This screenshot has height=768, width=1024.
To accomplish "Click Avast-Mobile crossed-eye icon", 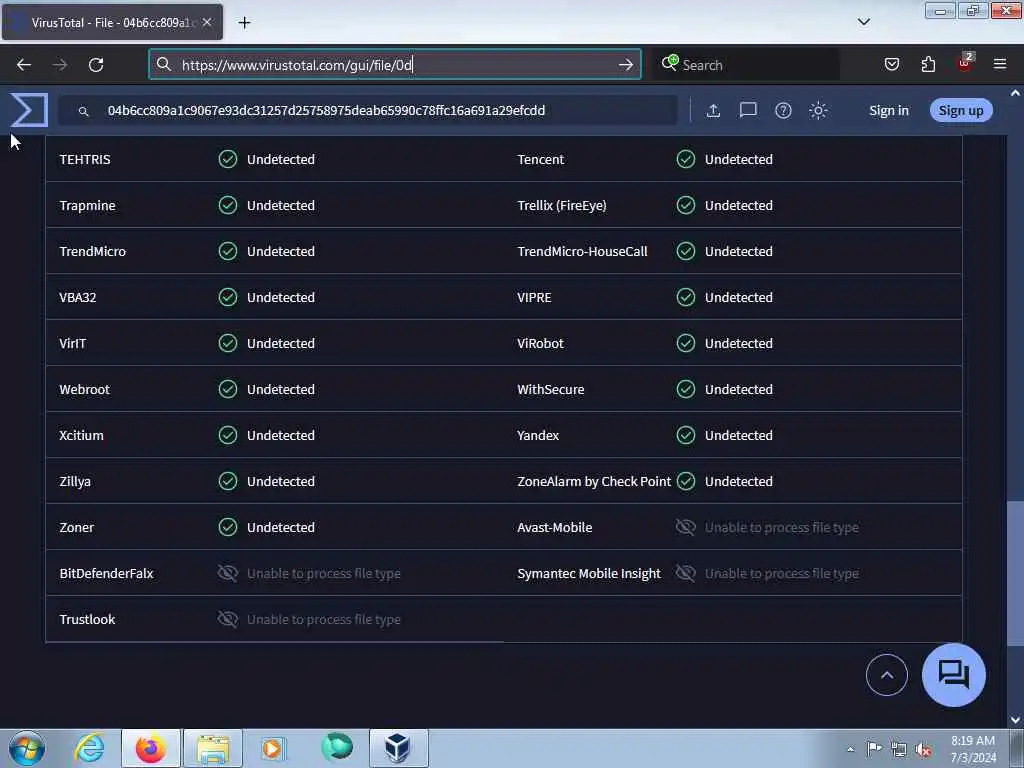I will 686,527.
